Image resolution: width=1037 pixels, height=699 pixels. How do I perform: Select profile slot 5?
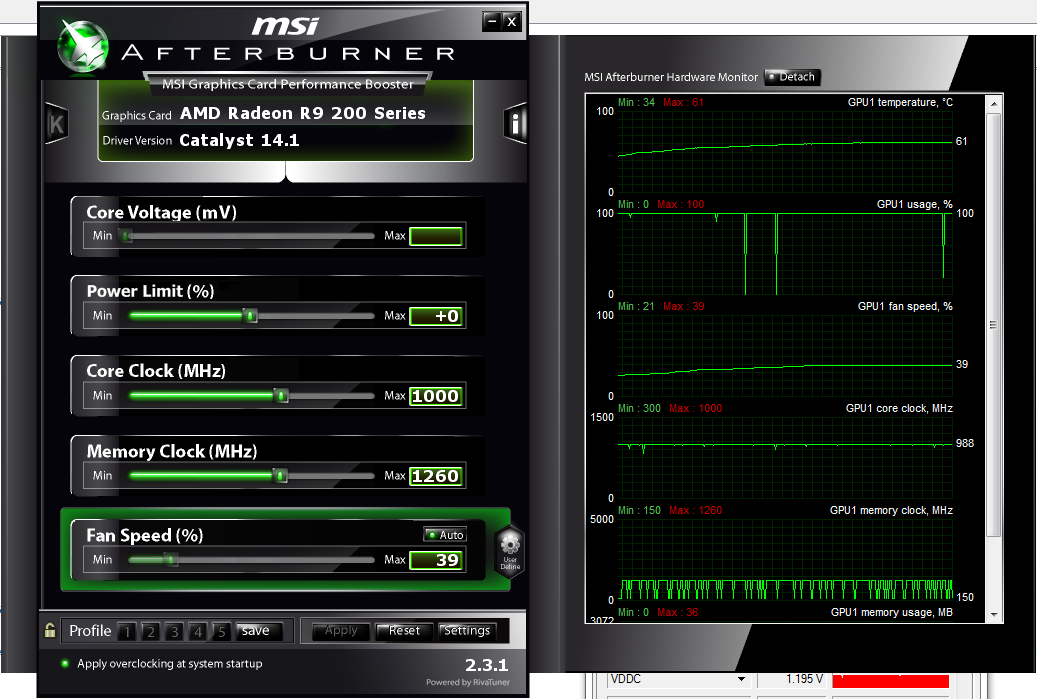point(222,632)
